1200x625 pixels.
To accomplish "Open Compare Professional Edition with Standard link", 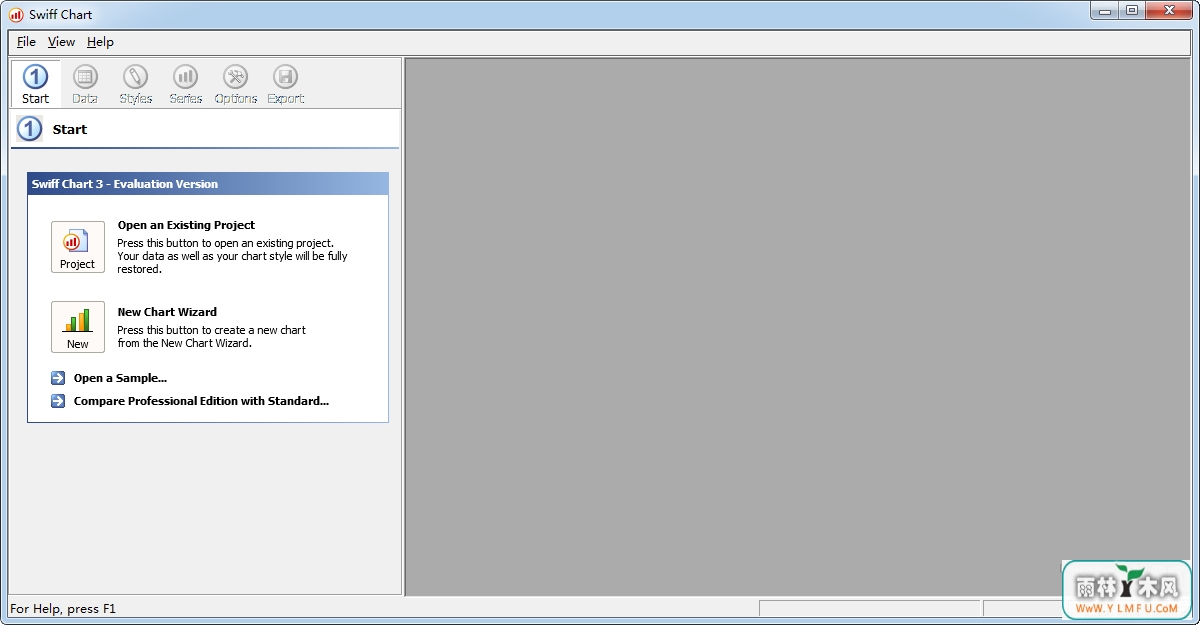I will pos(201,401).
